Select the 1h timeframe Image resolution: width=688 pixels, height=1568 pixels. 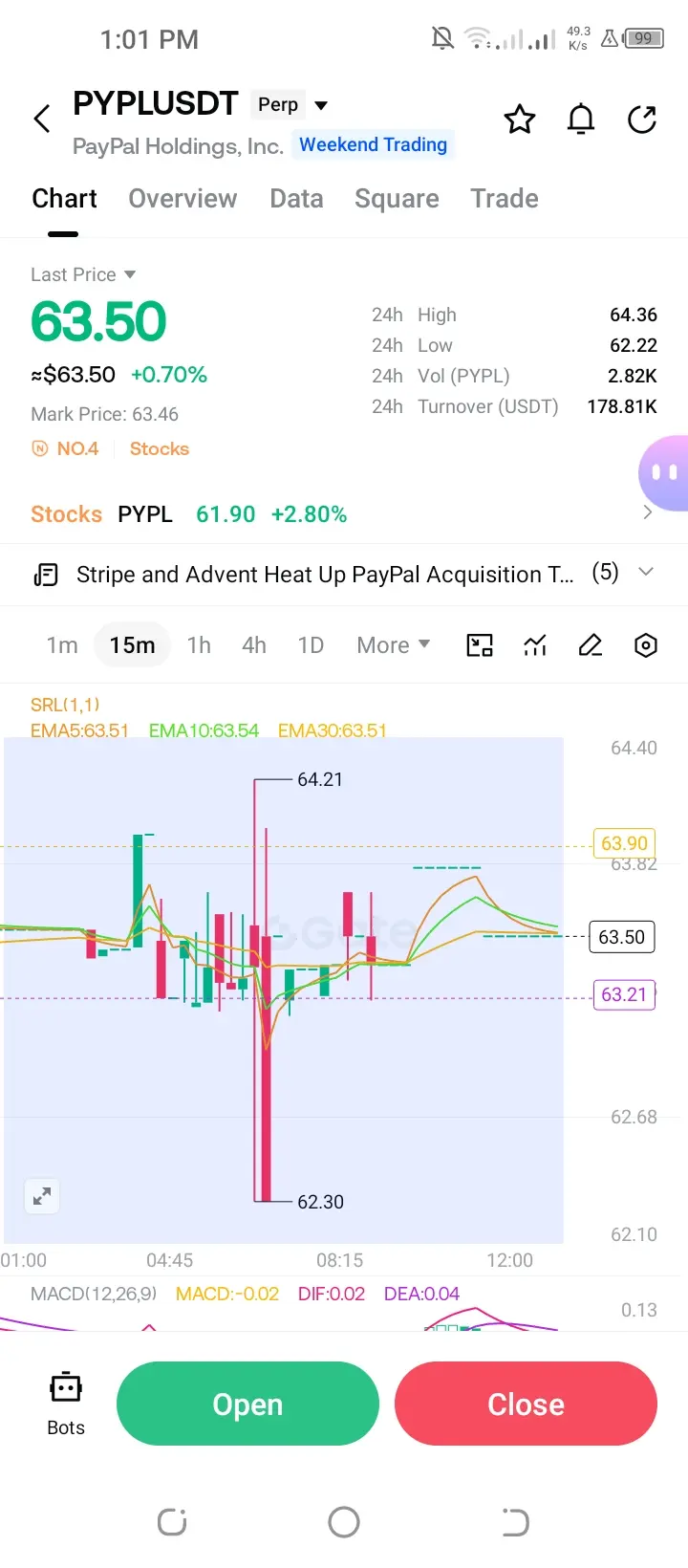(x=199, y=645)
